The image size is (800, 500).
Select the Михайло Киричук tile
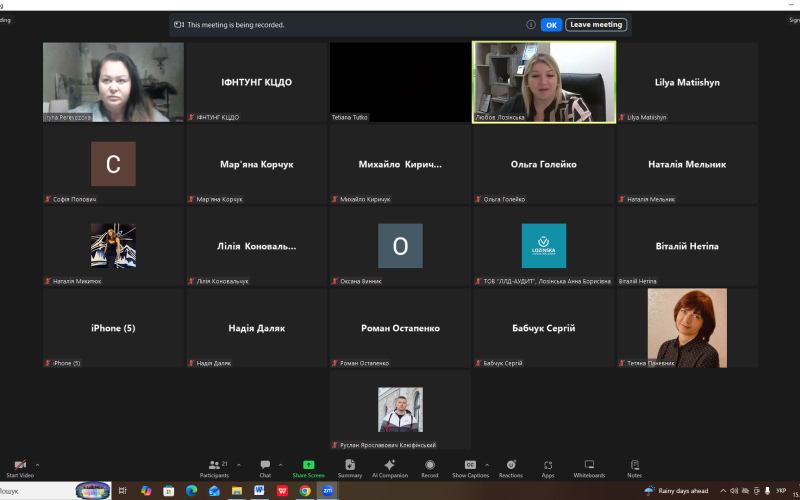pyautogui.click(x=401, y=164)
